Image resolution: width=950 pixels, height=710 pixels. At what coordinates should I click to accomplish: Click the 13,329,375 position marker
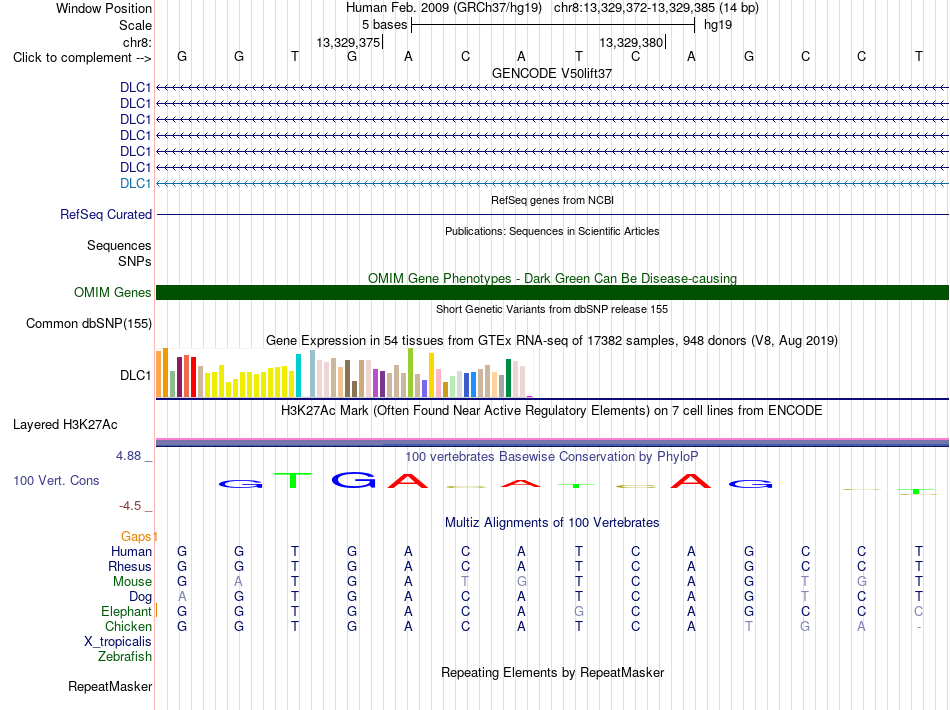[348, 42]
